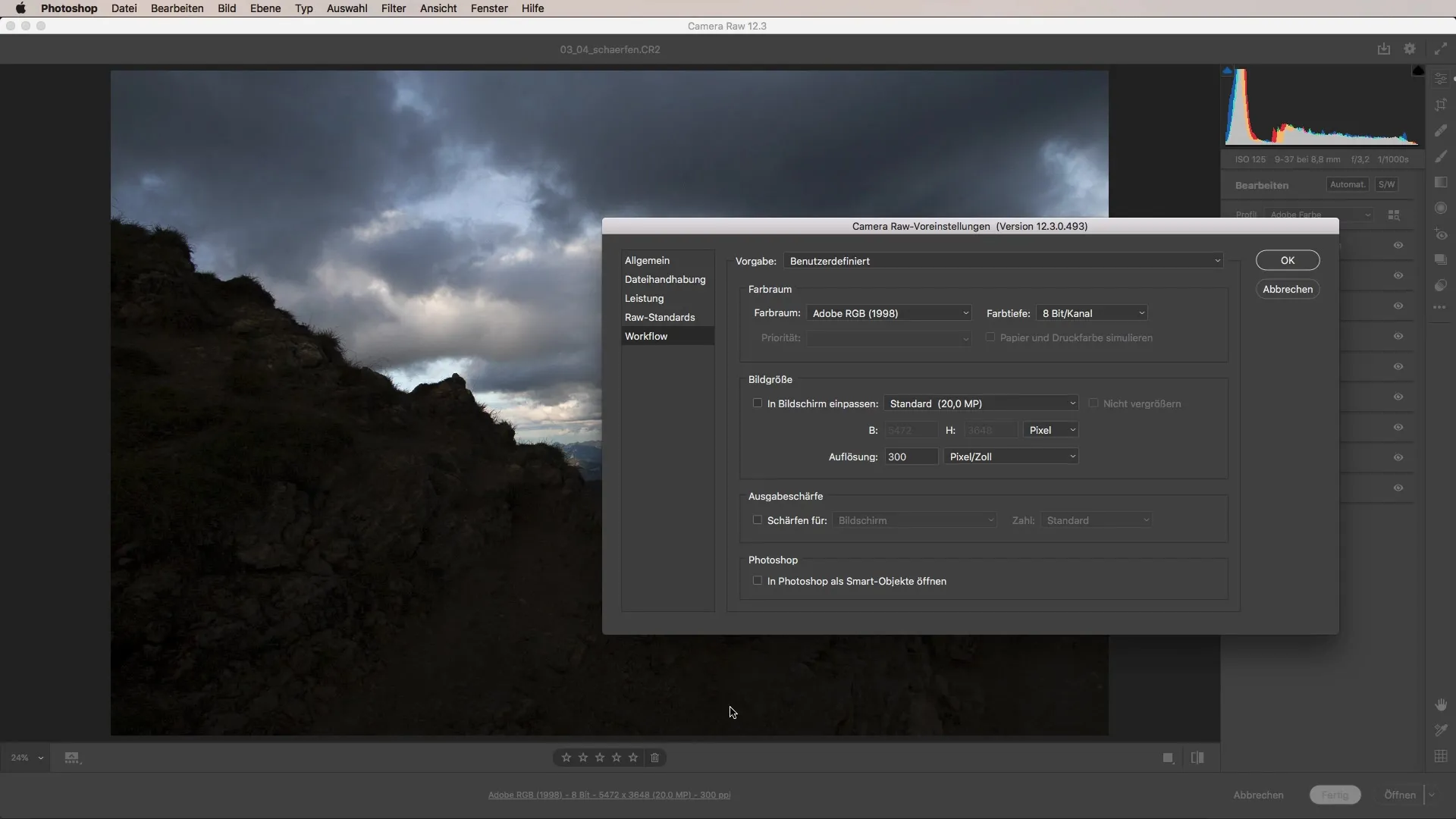This screenshot has height=819, width=1456.
Task: Open Camera Raw preferences gear icon
Action: click(x=1410, y=49)
